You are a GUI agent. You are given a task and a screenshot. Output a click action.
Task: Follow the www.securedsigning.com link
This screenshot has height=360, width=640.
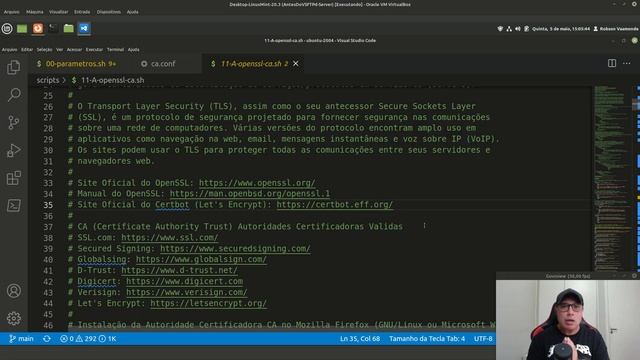tap(235, 248)
